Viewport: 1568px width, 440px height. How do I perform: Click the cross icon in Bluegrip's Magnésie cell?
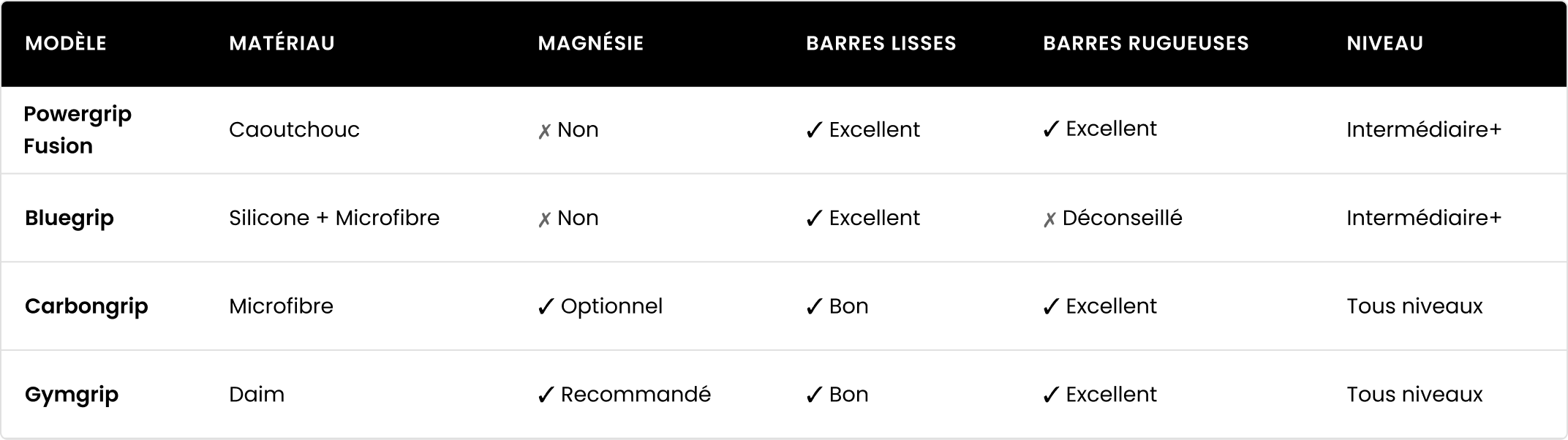[545, 219]
